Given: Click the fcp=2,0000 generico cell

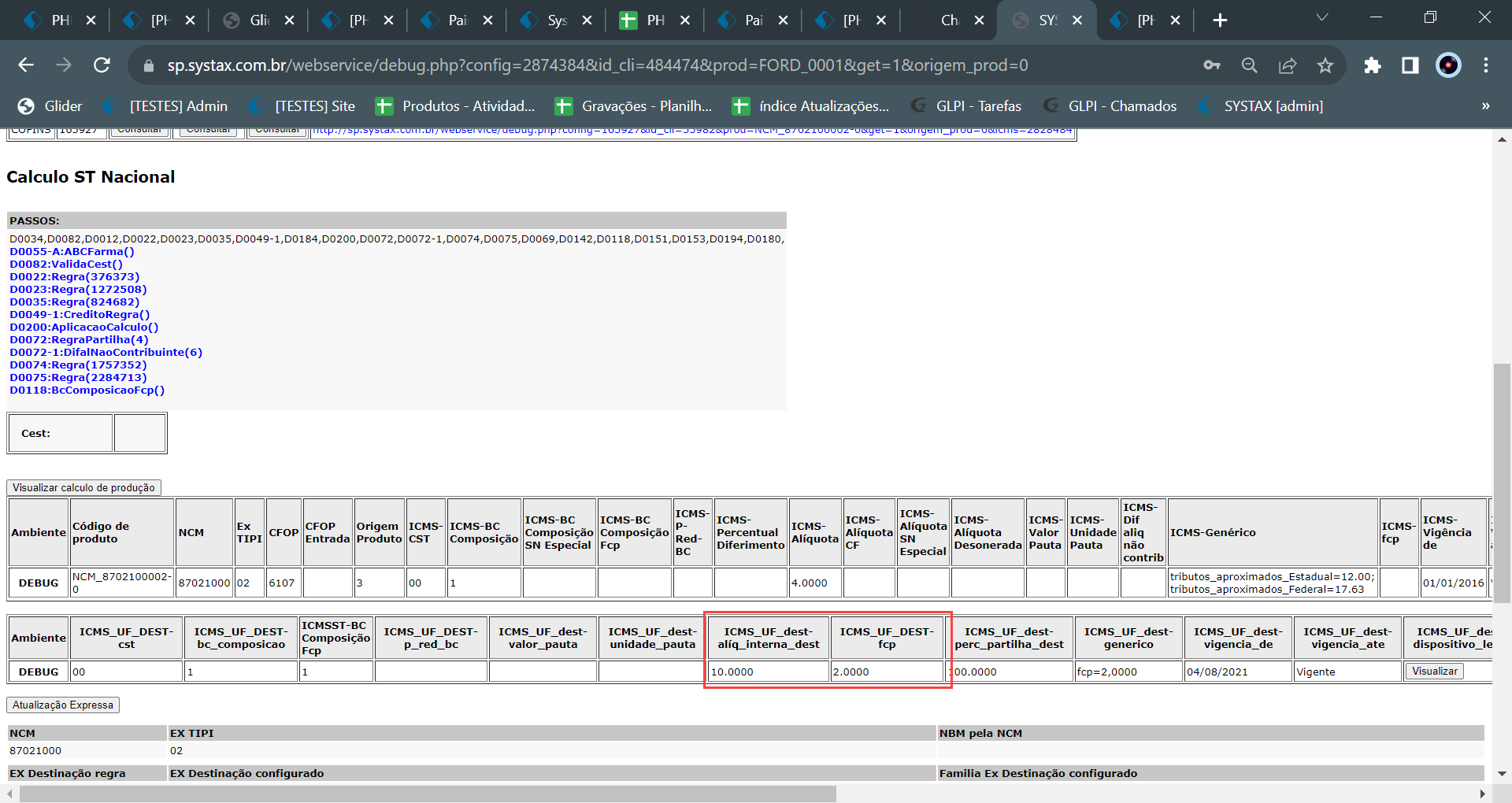Looking at the screenshot, I should 1128,672.
